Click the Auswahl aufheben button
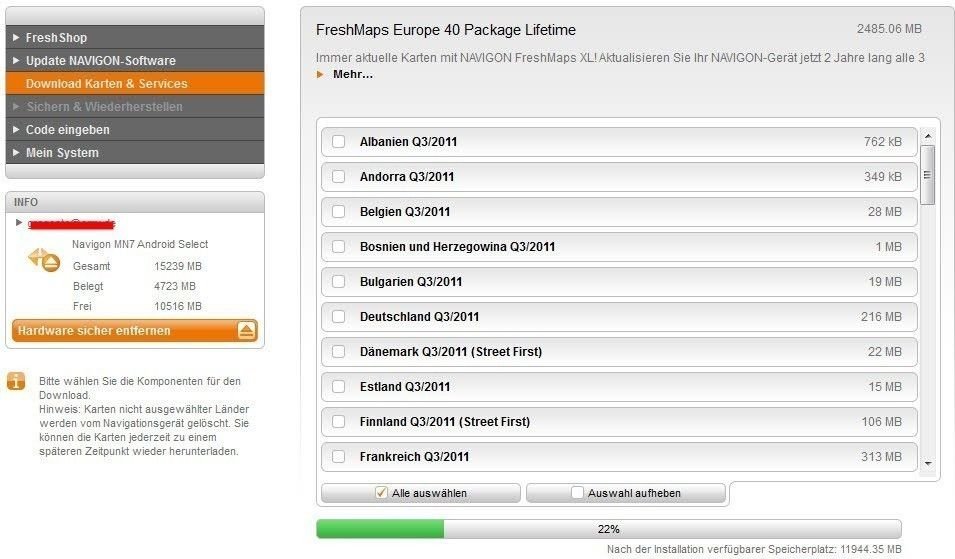 pos(626,493)
